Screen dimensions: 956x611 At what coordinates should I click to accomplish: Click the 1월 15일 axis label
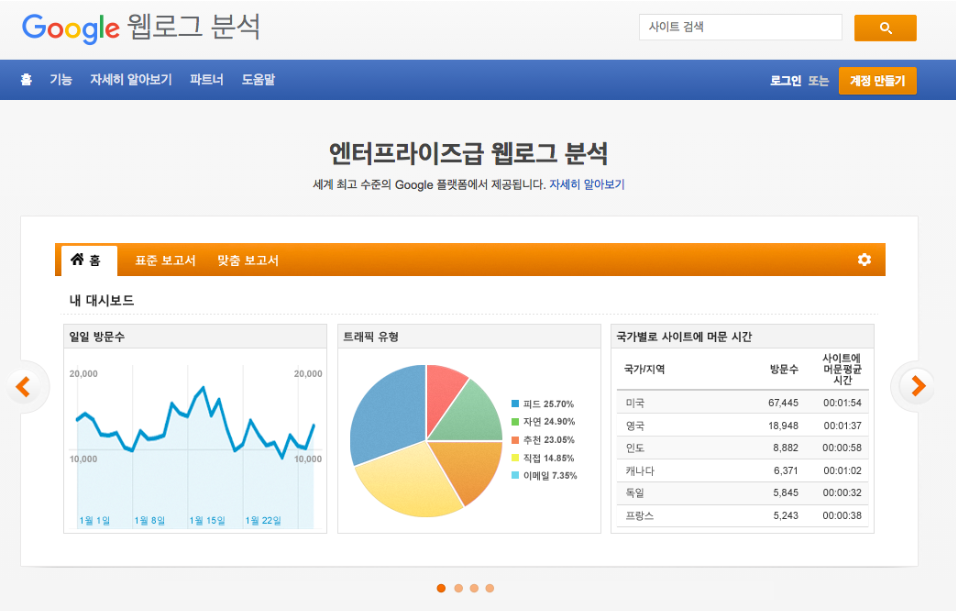207,520
